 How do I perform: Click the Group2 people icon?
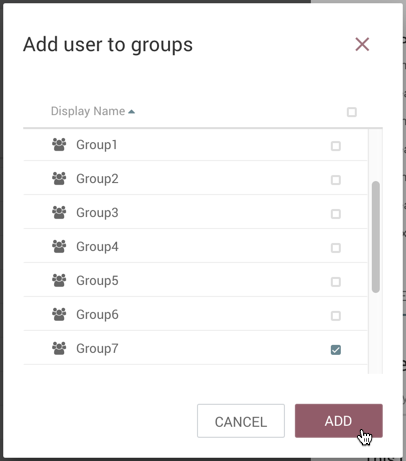(59, 179)
